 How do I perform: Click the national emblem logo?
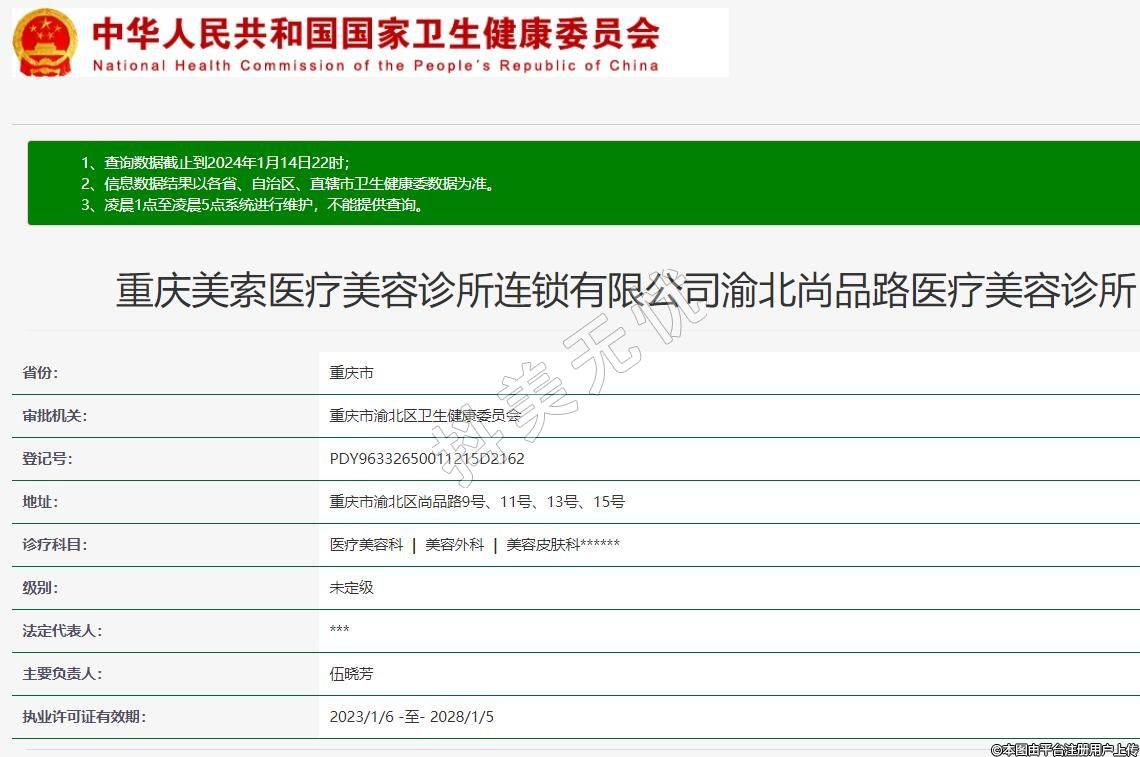point(45,42)
